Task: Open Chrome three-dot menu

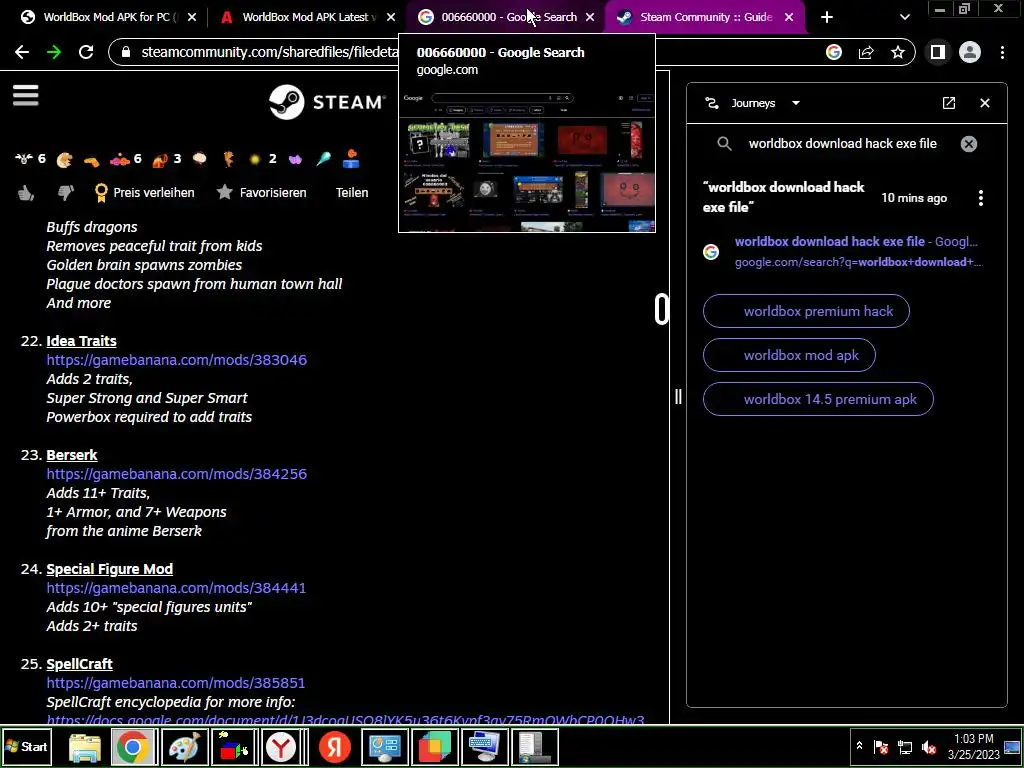Action: tap(1002, 52)
